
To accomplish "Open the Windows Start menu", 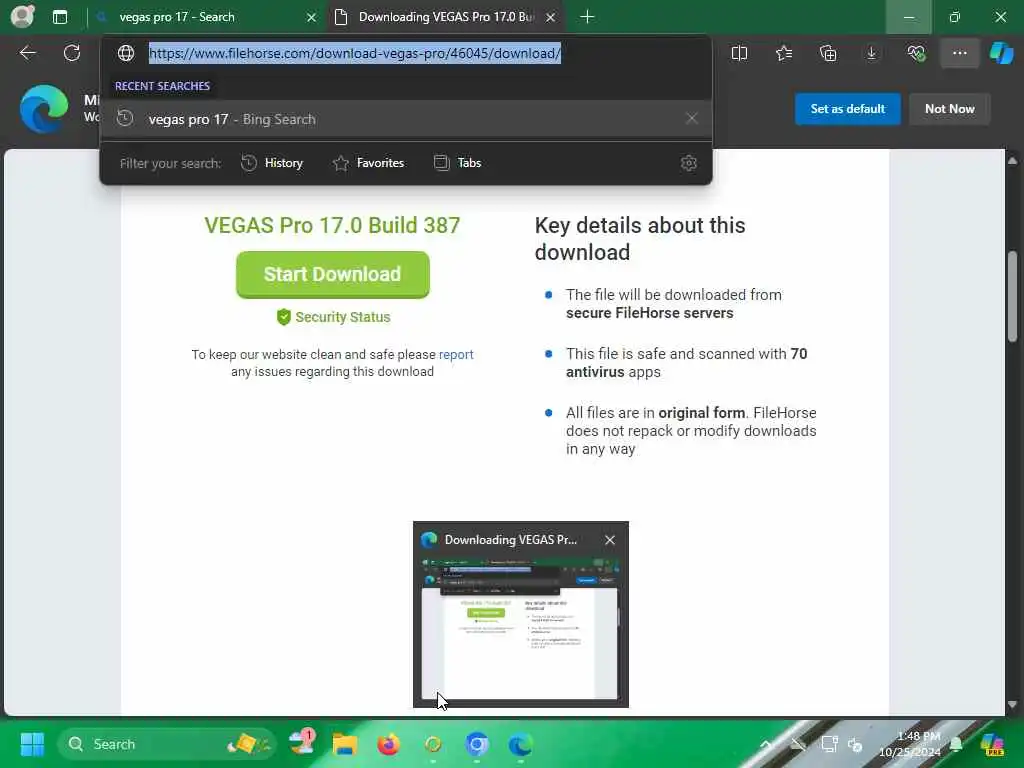I will (x=32, y=744).
